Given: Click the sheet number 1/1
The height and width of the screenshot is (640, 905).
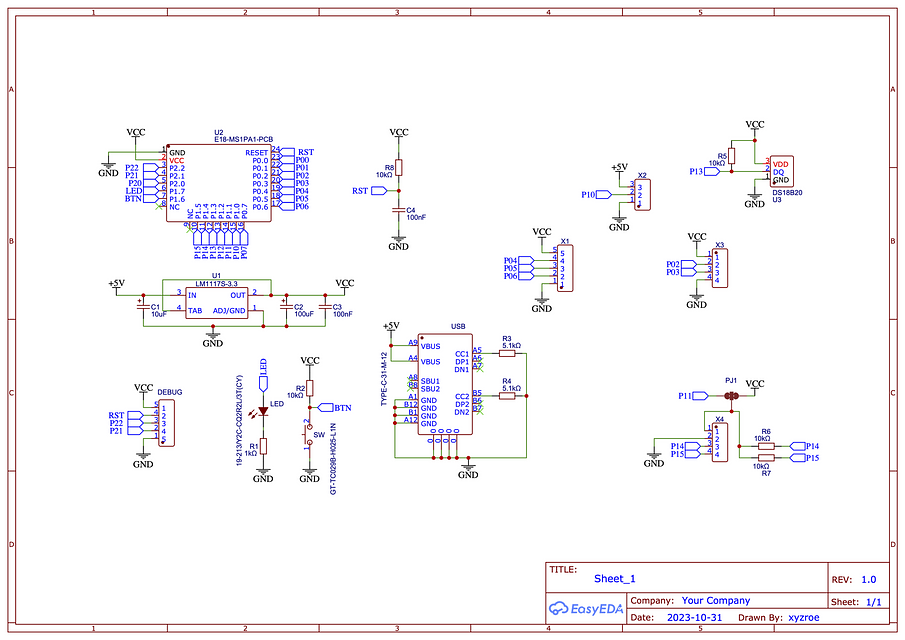Looking at the screenshot, I should tap(874, 602).
